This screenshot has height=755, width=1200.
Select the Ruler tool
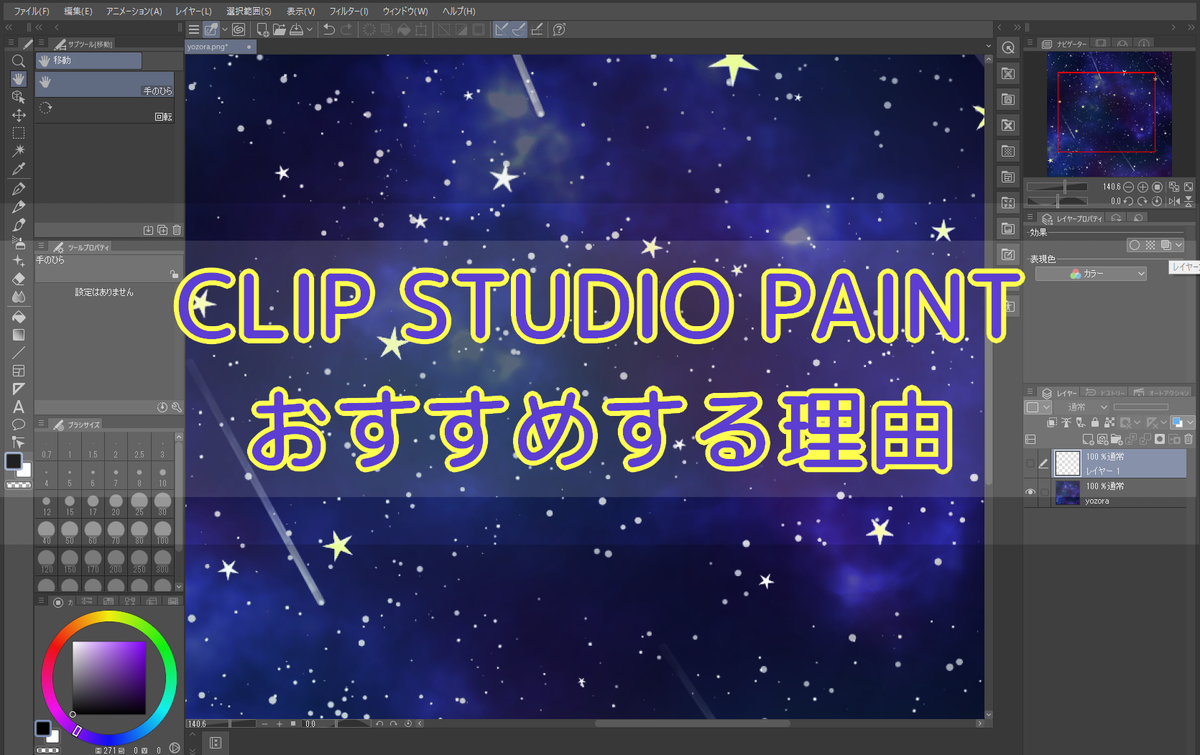(x=18, y=389)
